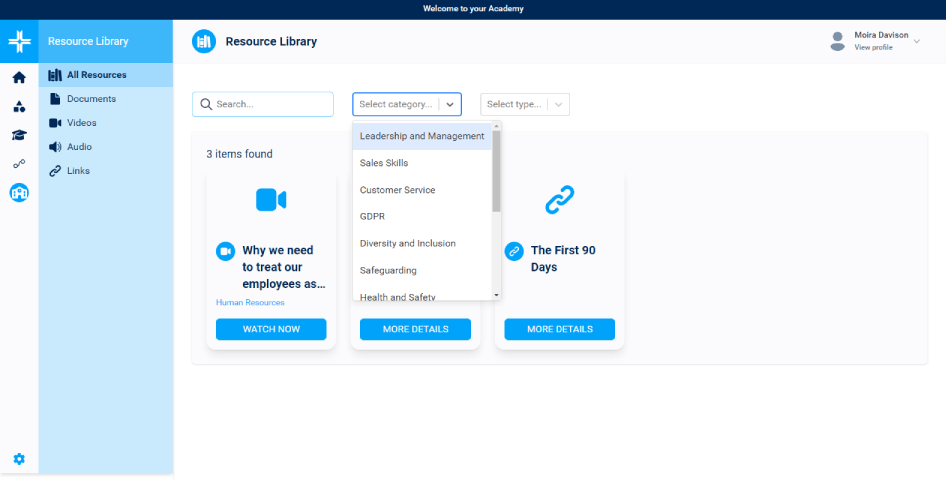This screenshot has width=946, height=480.
Task: Click the graduation cap courses icon
Action: (x=19, y=136)
